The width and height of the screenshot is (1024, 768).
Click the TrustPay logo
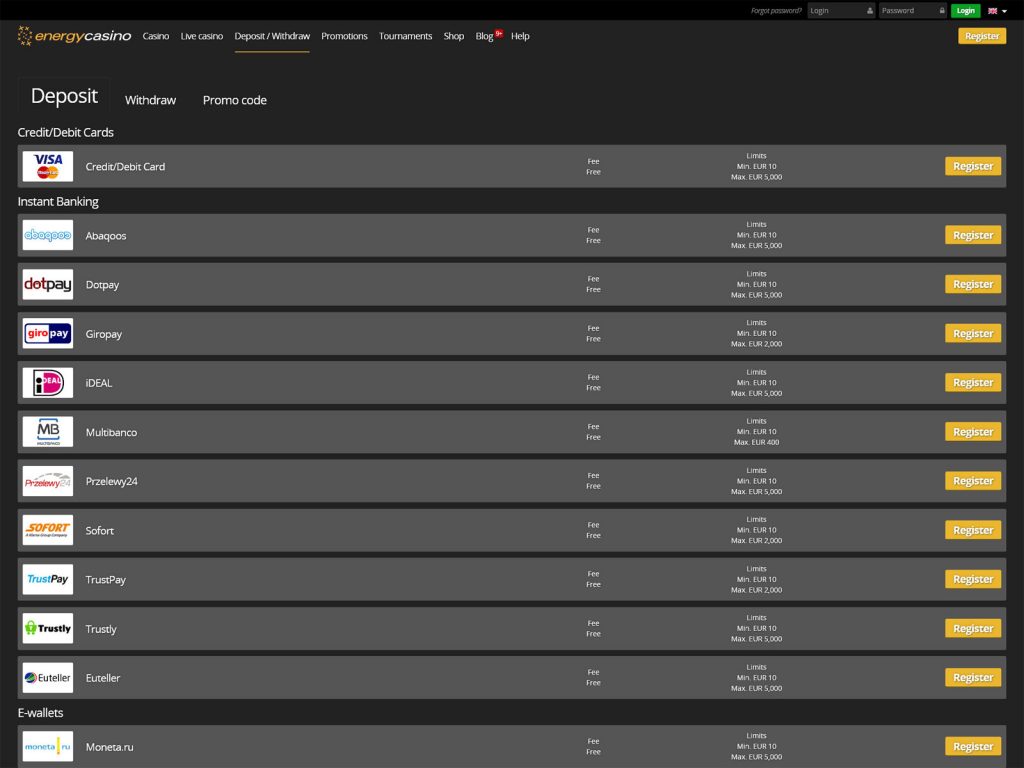[x=48, y=579]
